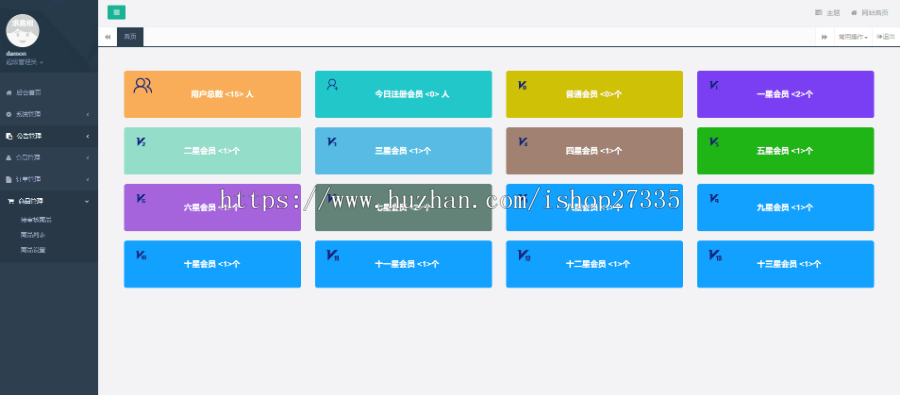Click the shopping cart icon beside 商品管理
900x395 pixels.
pyautogui.click(x=10, y=201)
